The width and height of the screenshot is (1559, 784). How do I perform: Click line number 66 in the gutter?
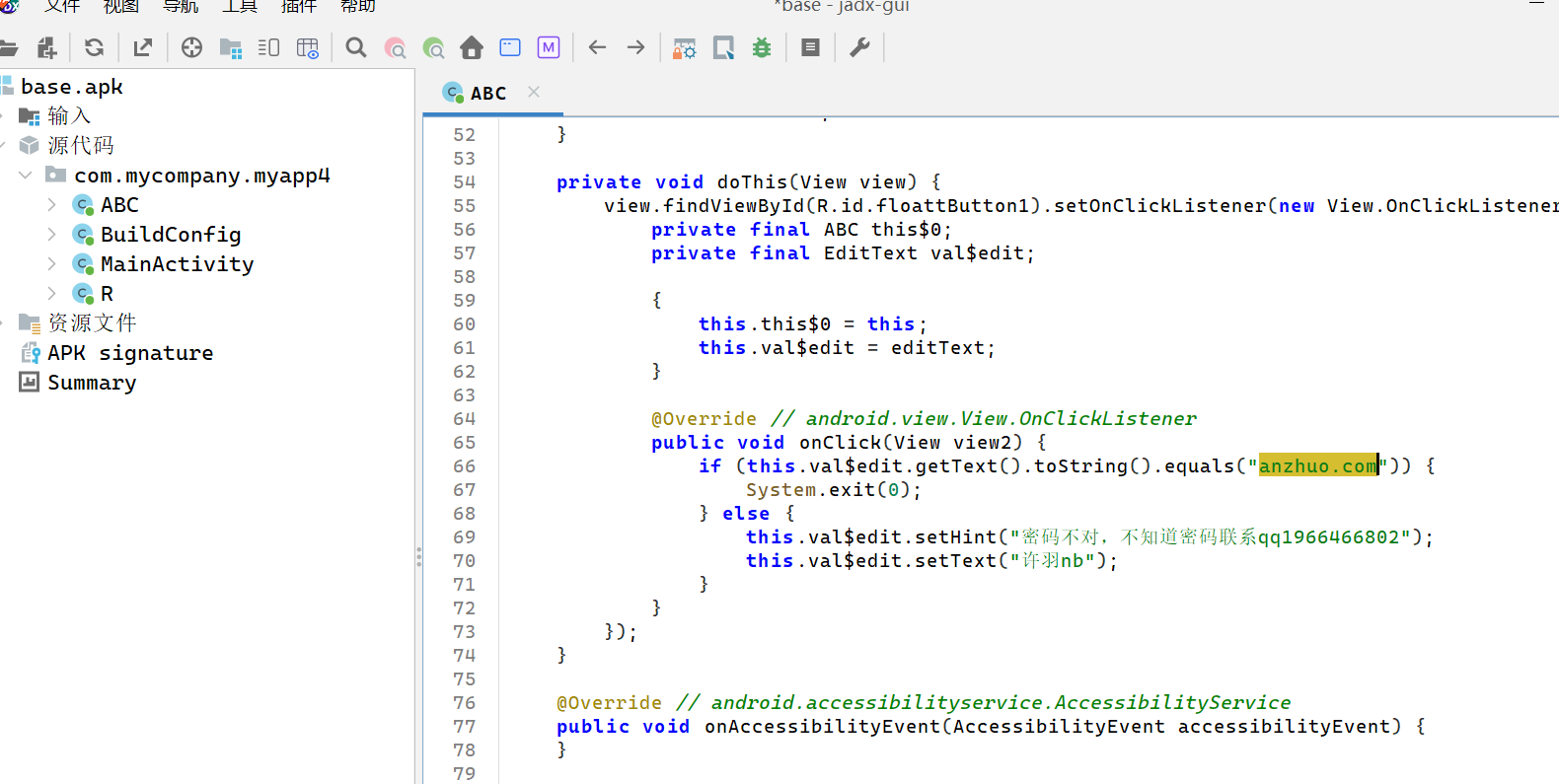click(464, 465)
